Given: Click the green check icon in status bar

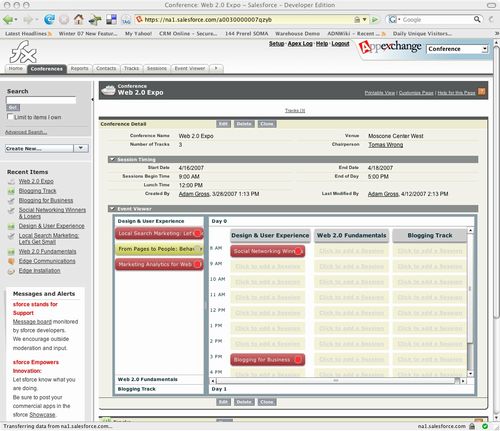Looking at the screenshot, I should (485, 426).
